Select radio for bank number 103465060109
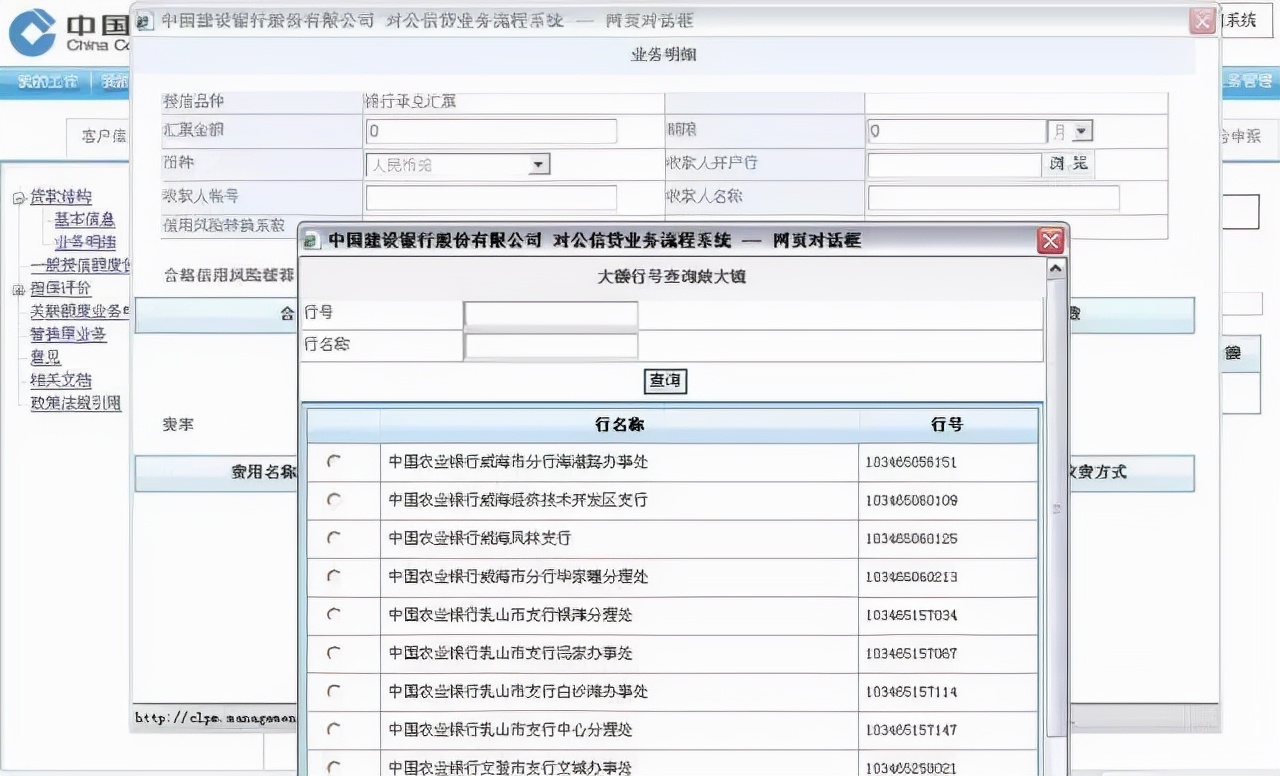 point(334,499)
